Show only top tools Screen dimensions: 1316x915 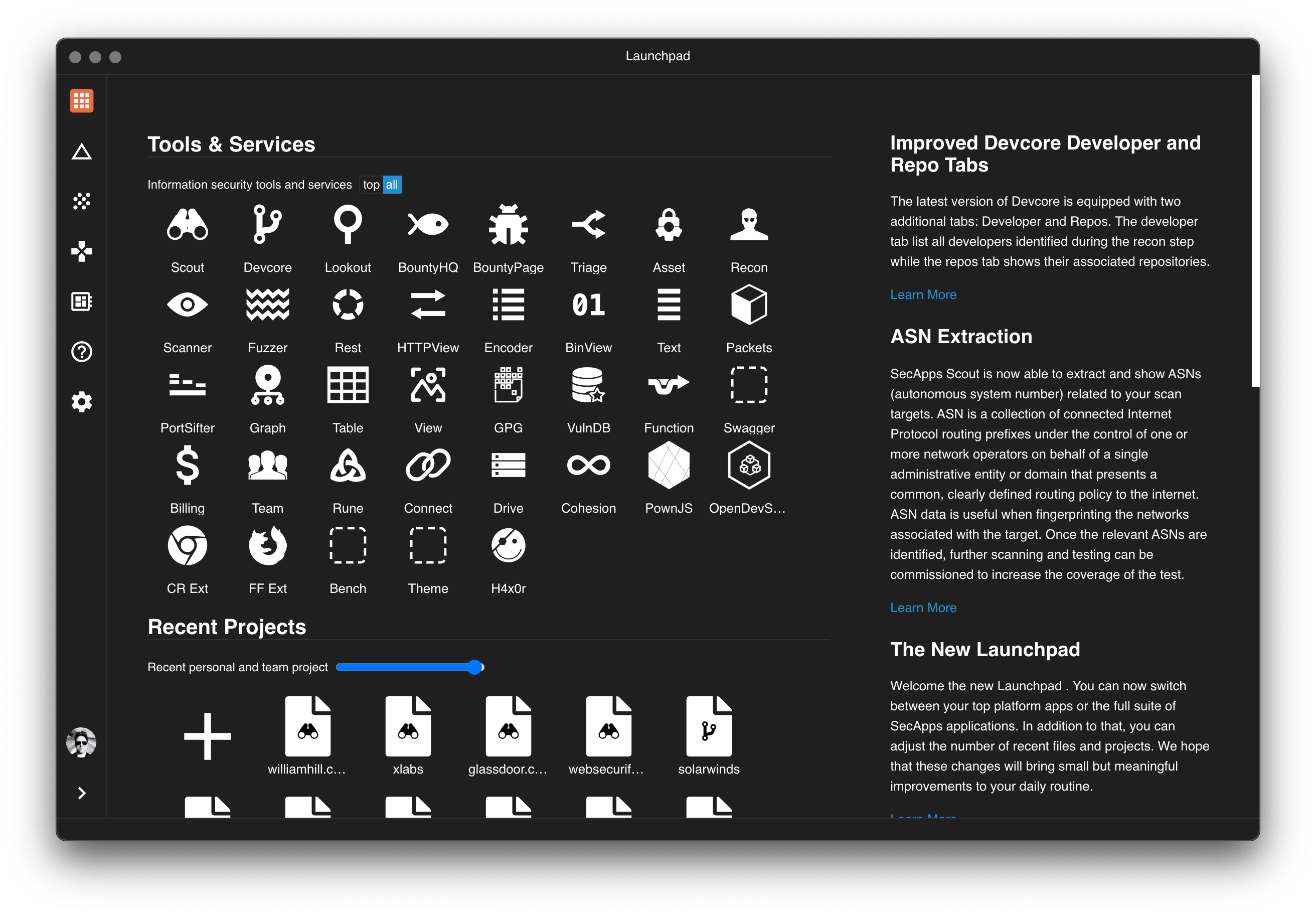pyautogui.click(x=371, y=185)
